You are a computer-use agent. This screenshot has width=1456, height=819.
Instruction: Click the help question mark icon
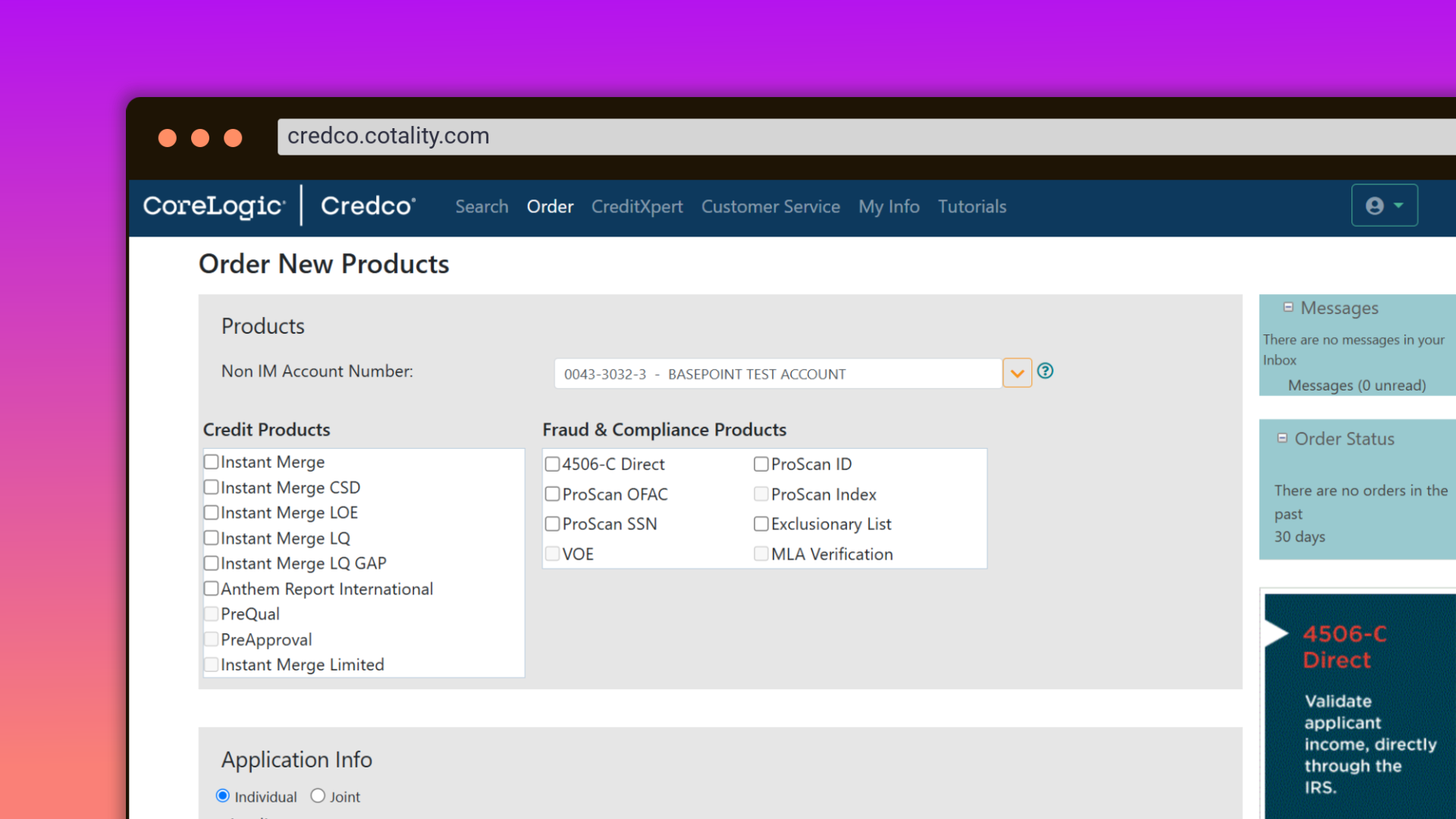tap(1045, 371)
